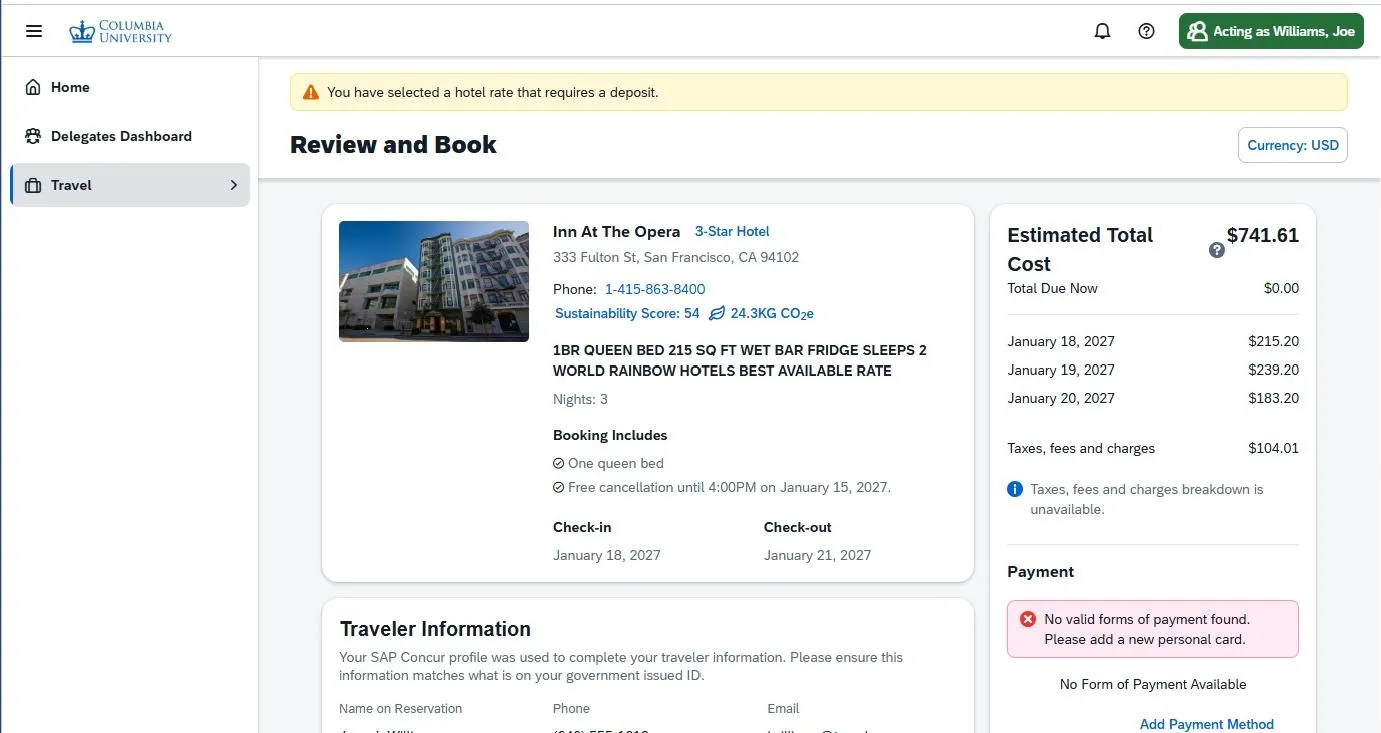Click the Delegates Dashboard icon
1381x733 pixels.
(33, 136)
